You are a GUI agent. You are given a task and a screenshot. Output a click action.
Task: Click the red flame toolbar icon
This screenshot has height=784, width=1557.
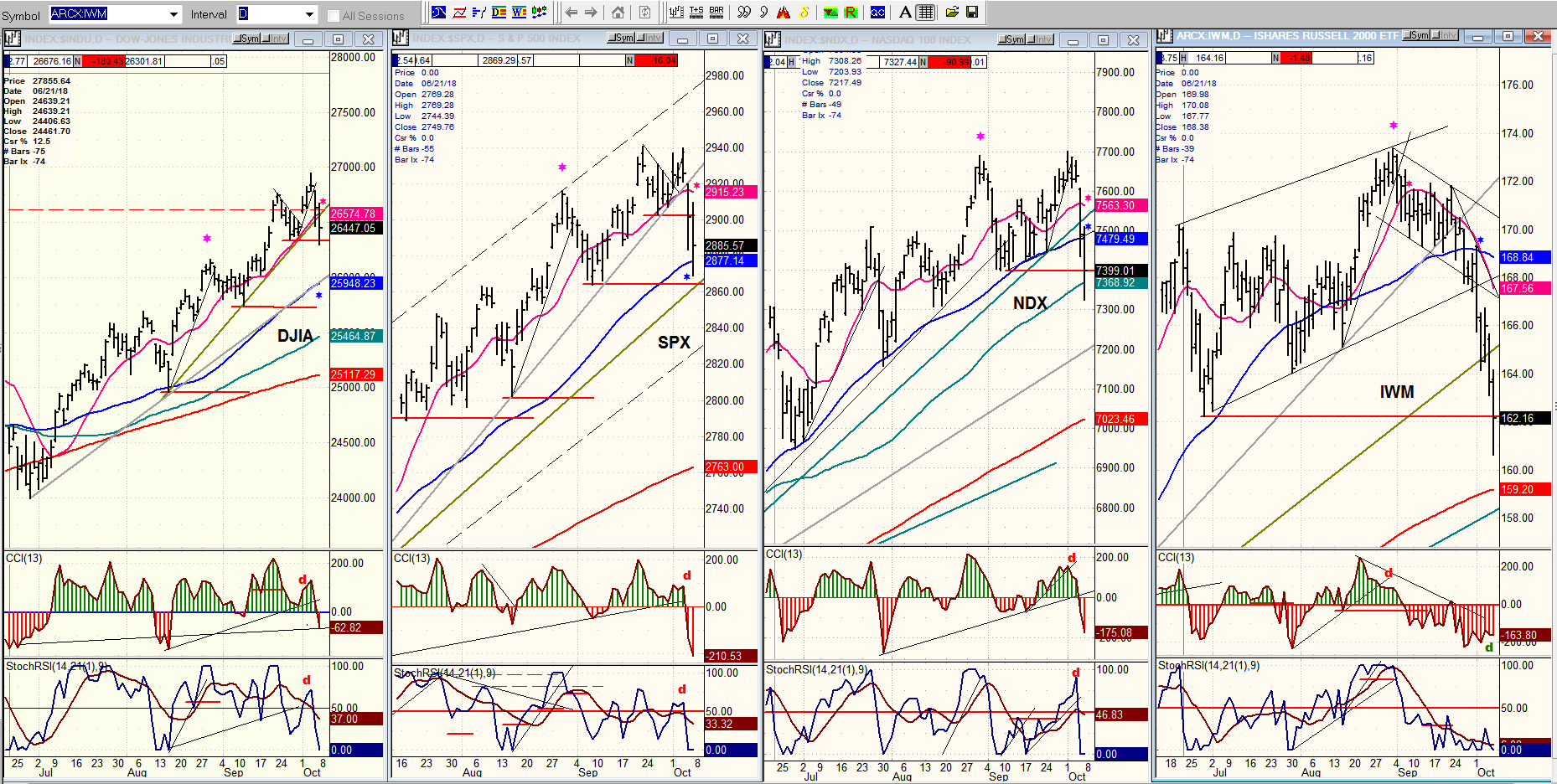pos(784,13)
